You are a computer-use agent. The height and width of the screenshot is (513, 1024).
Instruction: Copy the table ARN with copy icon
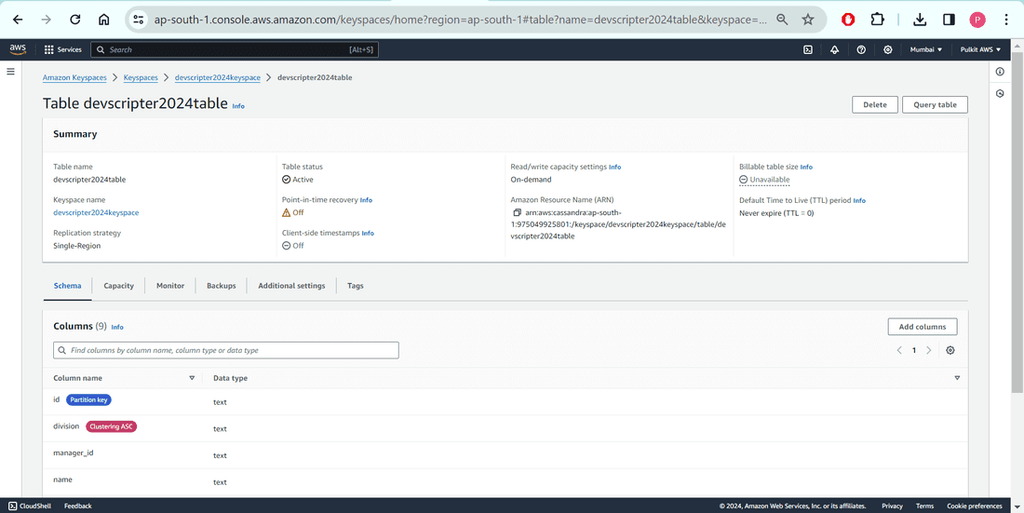point(517,213)
